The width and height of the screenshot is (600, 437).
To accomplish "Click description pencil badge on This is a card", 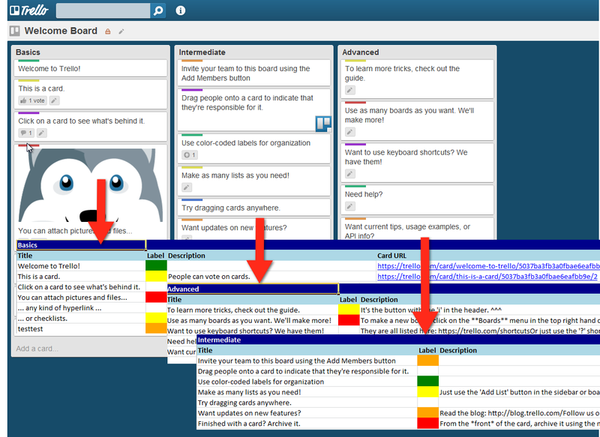I will 54,101.
